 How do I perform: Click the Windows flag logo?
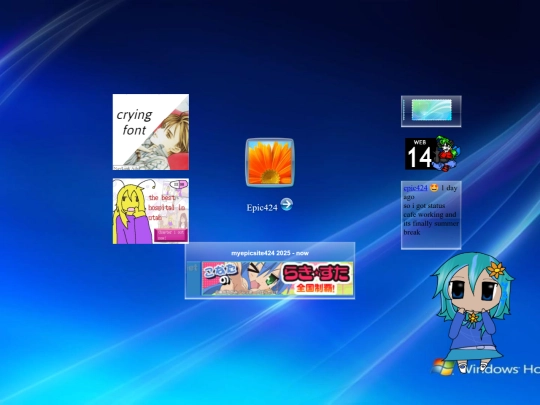coord(443,367)
